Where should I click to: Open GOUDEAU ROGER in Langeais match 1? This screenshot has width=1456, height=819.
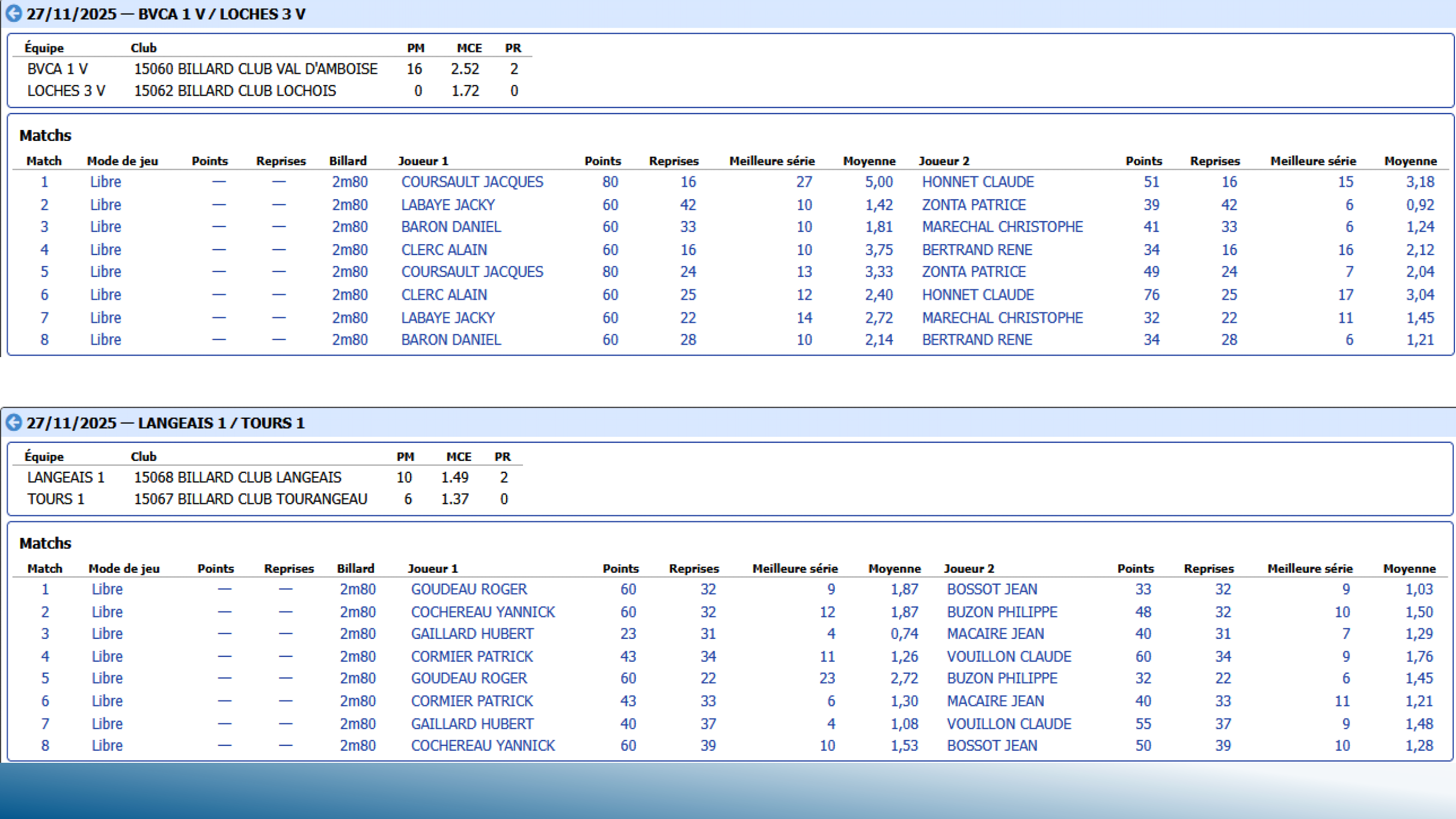point(468,589)
